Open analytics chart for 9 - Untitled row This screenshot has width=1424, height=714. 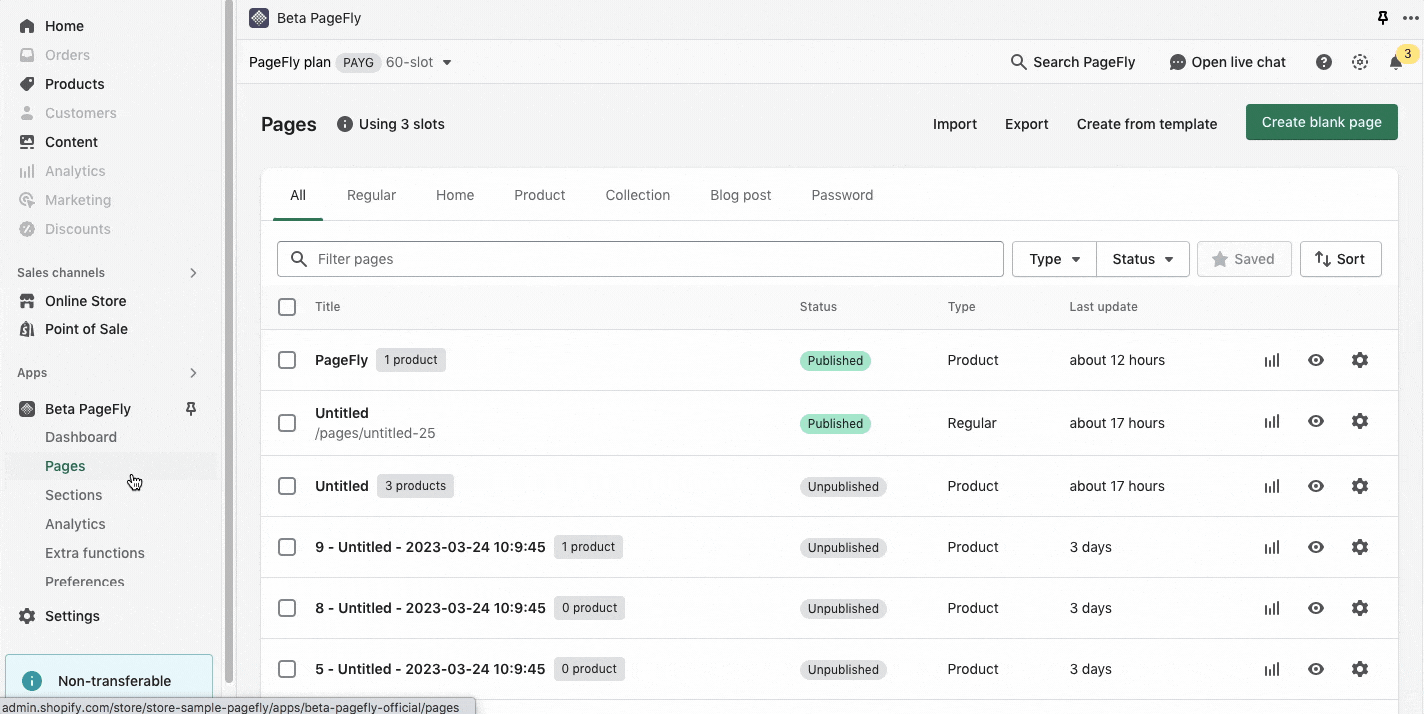[x=1272, y=547]
